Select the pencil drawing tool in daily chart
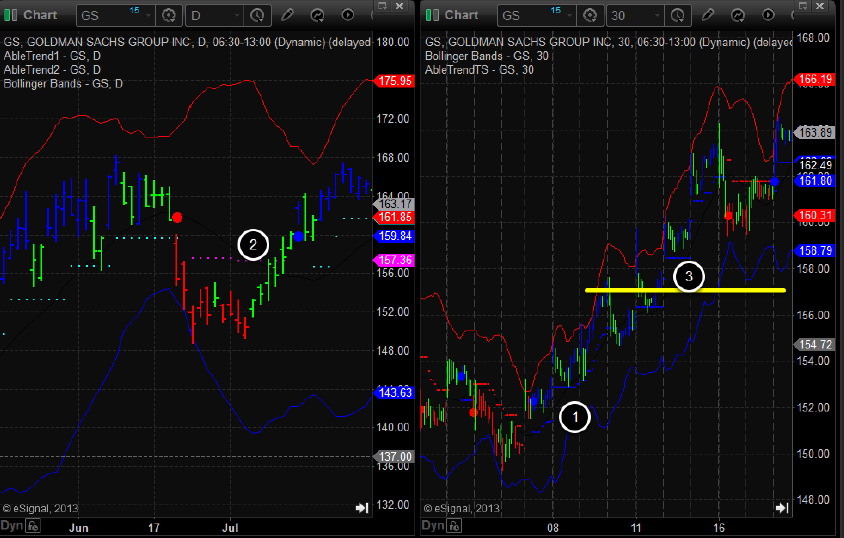This screenshot has height=538, width=844. coord(287,15)
